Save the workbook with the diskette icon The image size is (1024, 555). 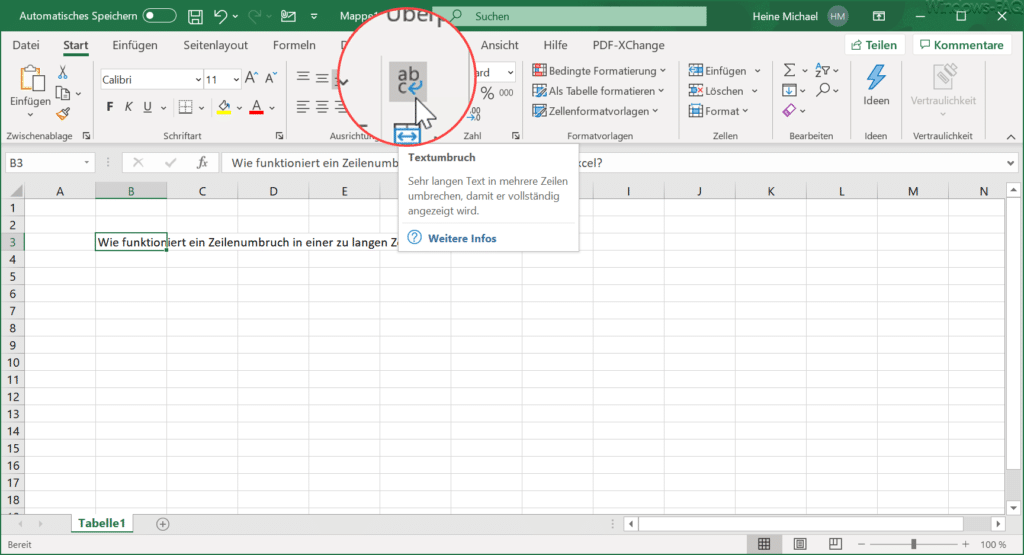click(x=195, y=16)
